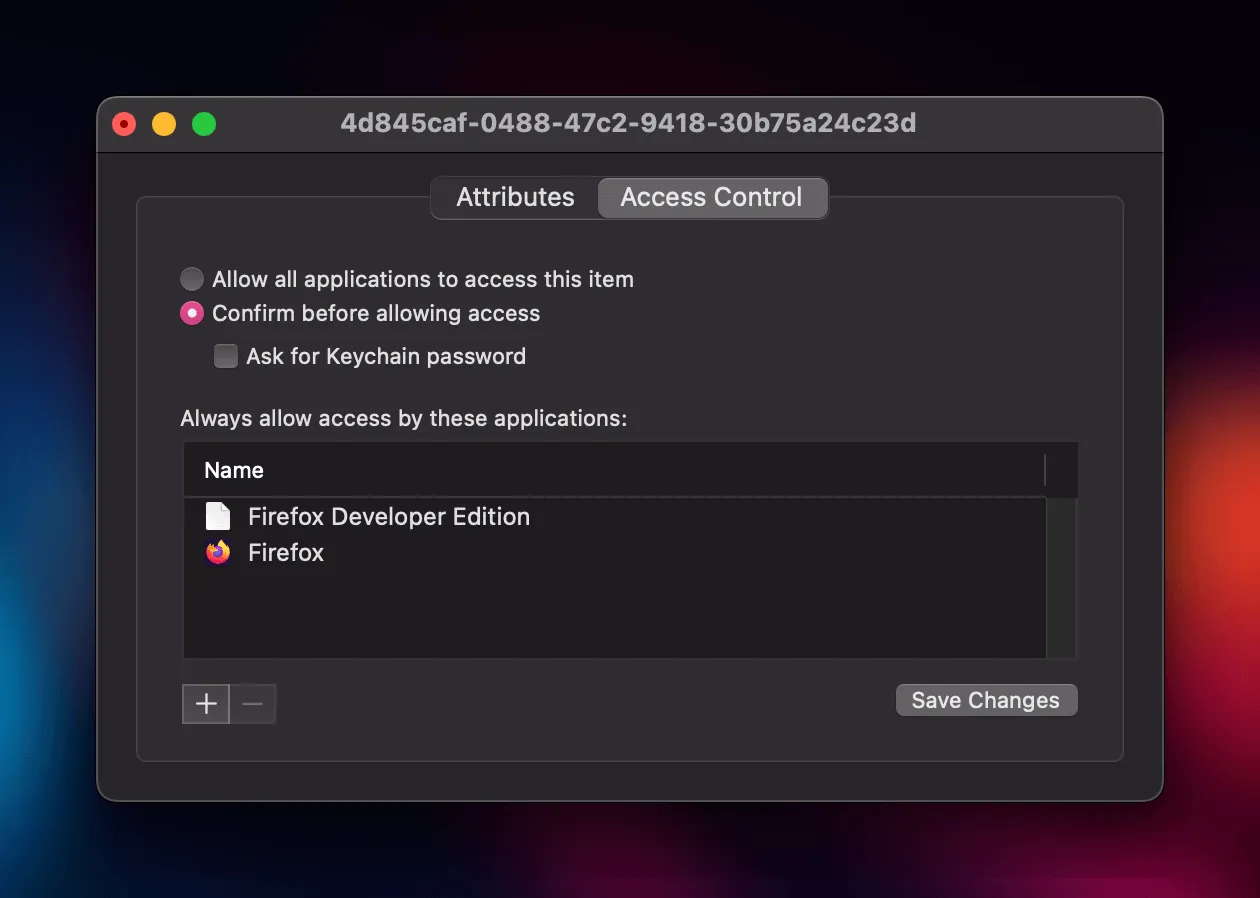Click the blank document icon beside Firefox Developer Edition
Viewport: 1260px width, 898px height.
(218, 517)
